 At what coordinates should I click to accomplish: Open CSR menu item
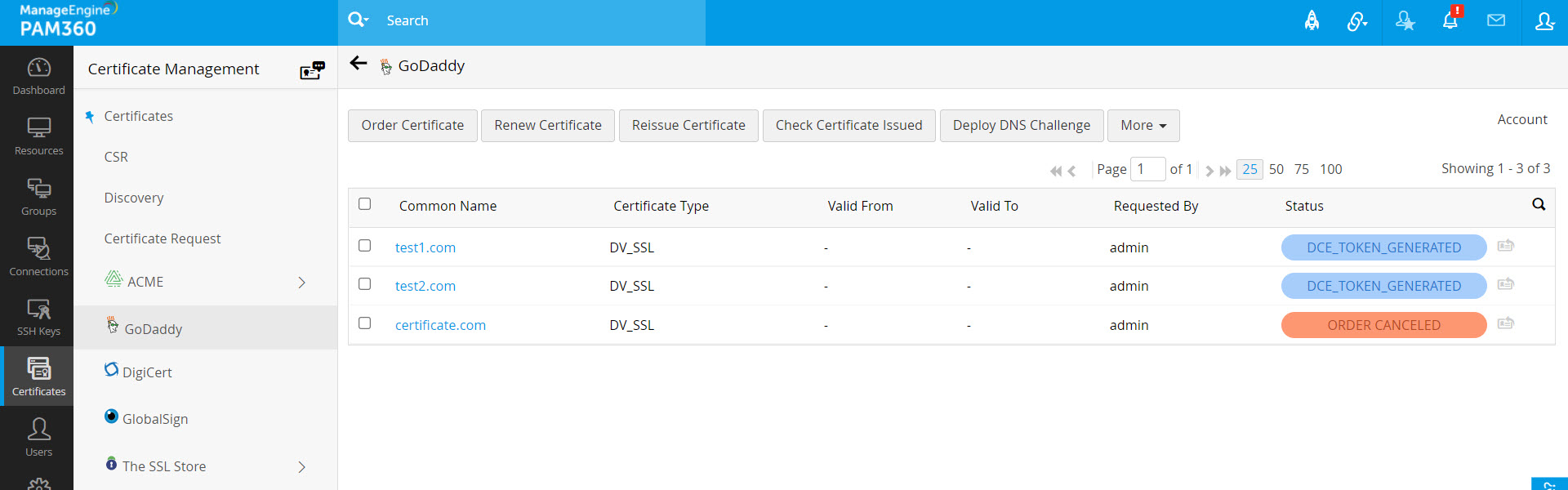coord(116,157)
